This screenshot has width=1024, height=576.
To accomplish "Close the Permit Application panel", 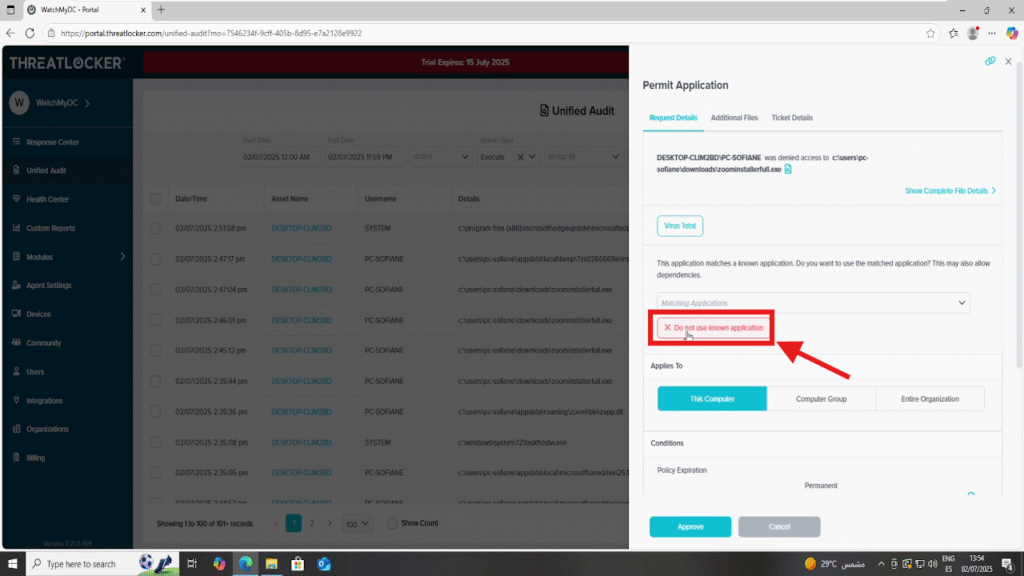I will 1008,61.
